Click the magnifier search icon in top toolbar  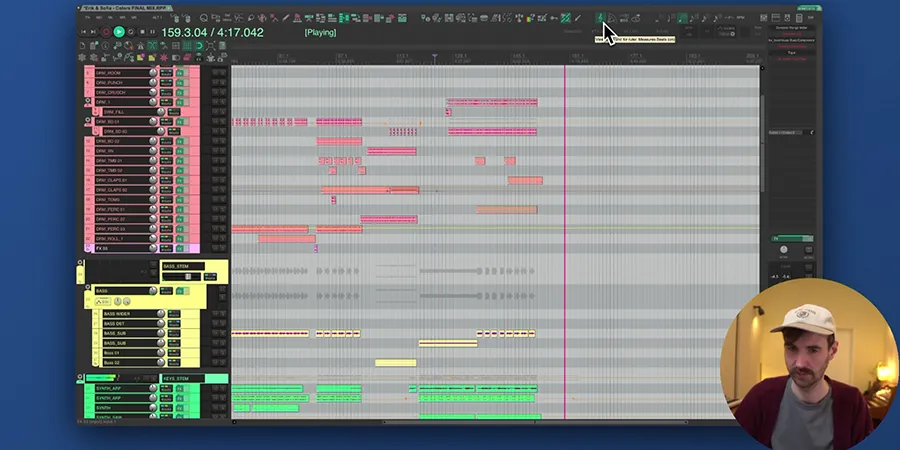(x=251, y=18)
